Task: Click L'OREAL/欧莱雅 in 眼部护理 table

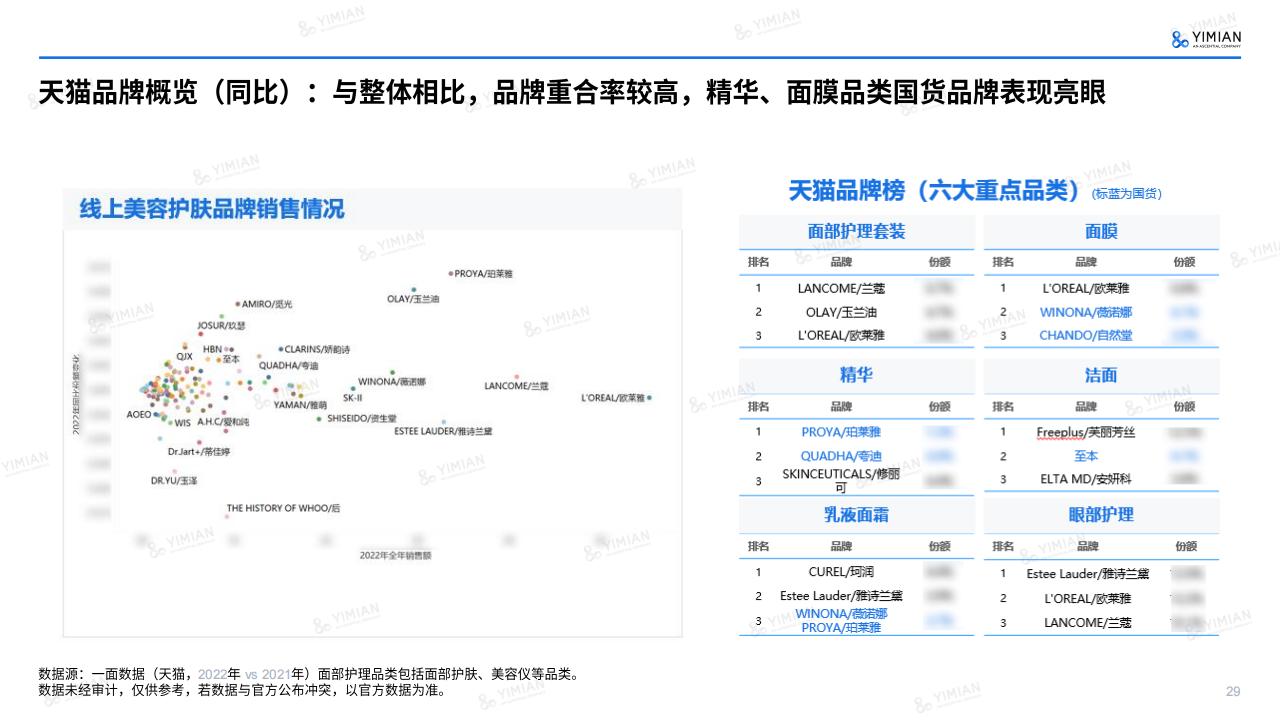Action: tap(1088, 598)
